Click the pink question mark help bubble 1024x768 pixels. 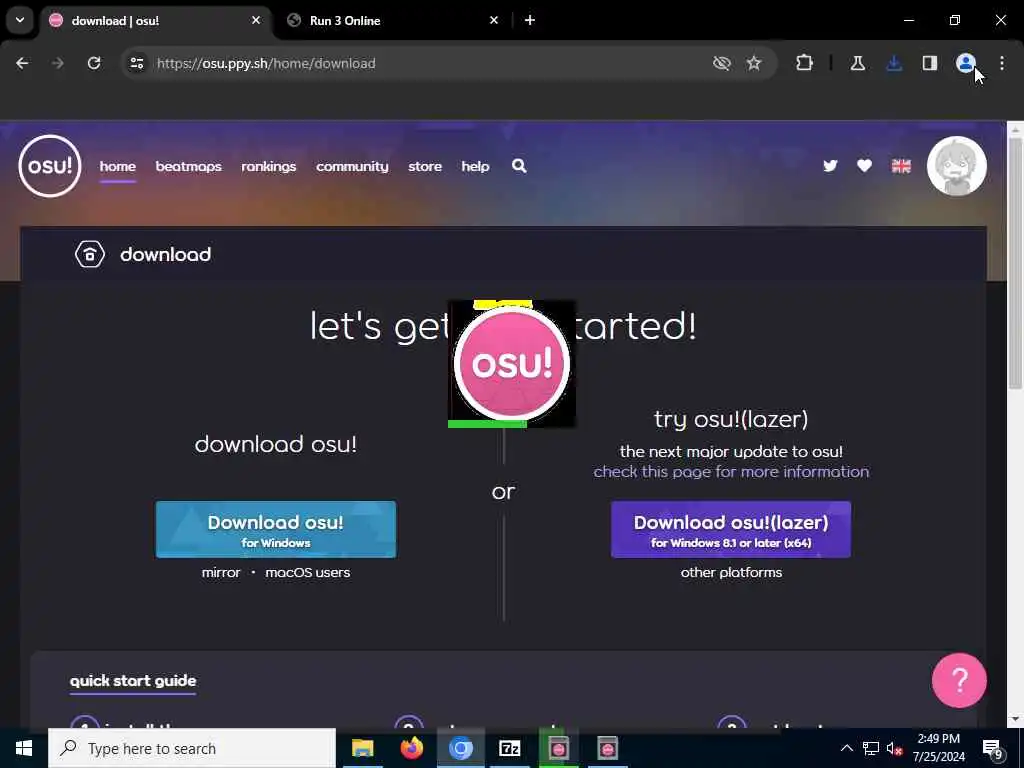[x=959, y=680]
